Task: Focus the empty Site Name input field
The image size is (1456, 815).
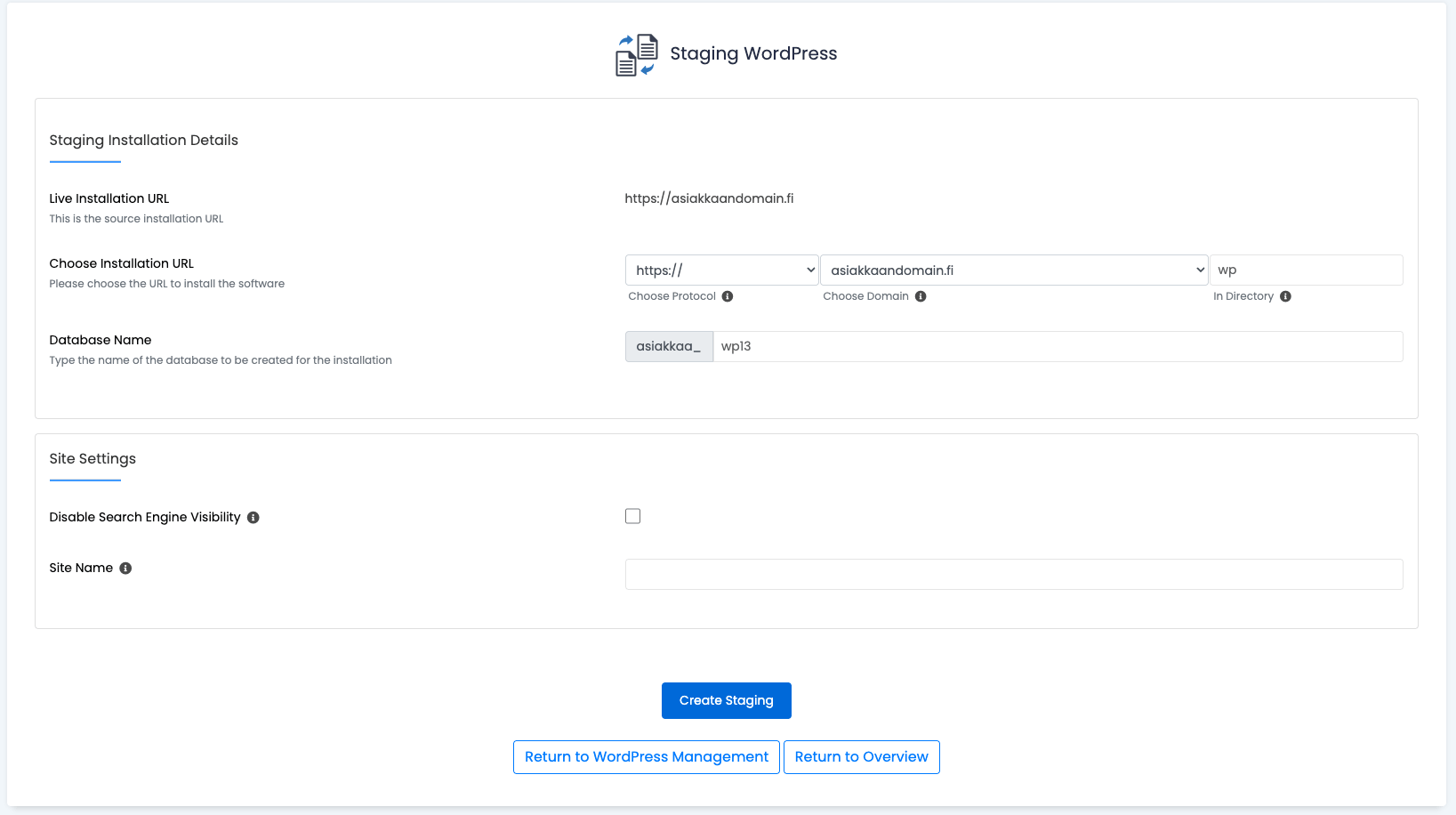Action: (x=1014, y=575)
